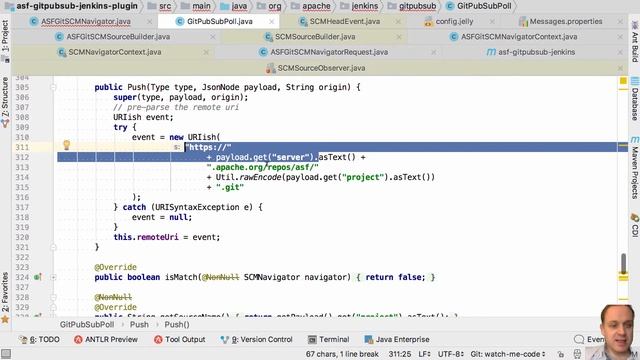
Task: Open the Java Enterprise tool window
Action: pos(397,340)
